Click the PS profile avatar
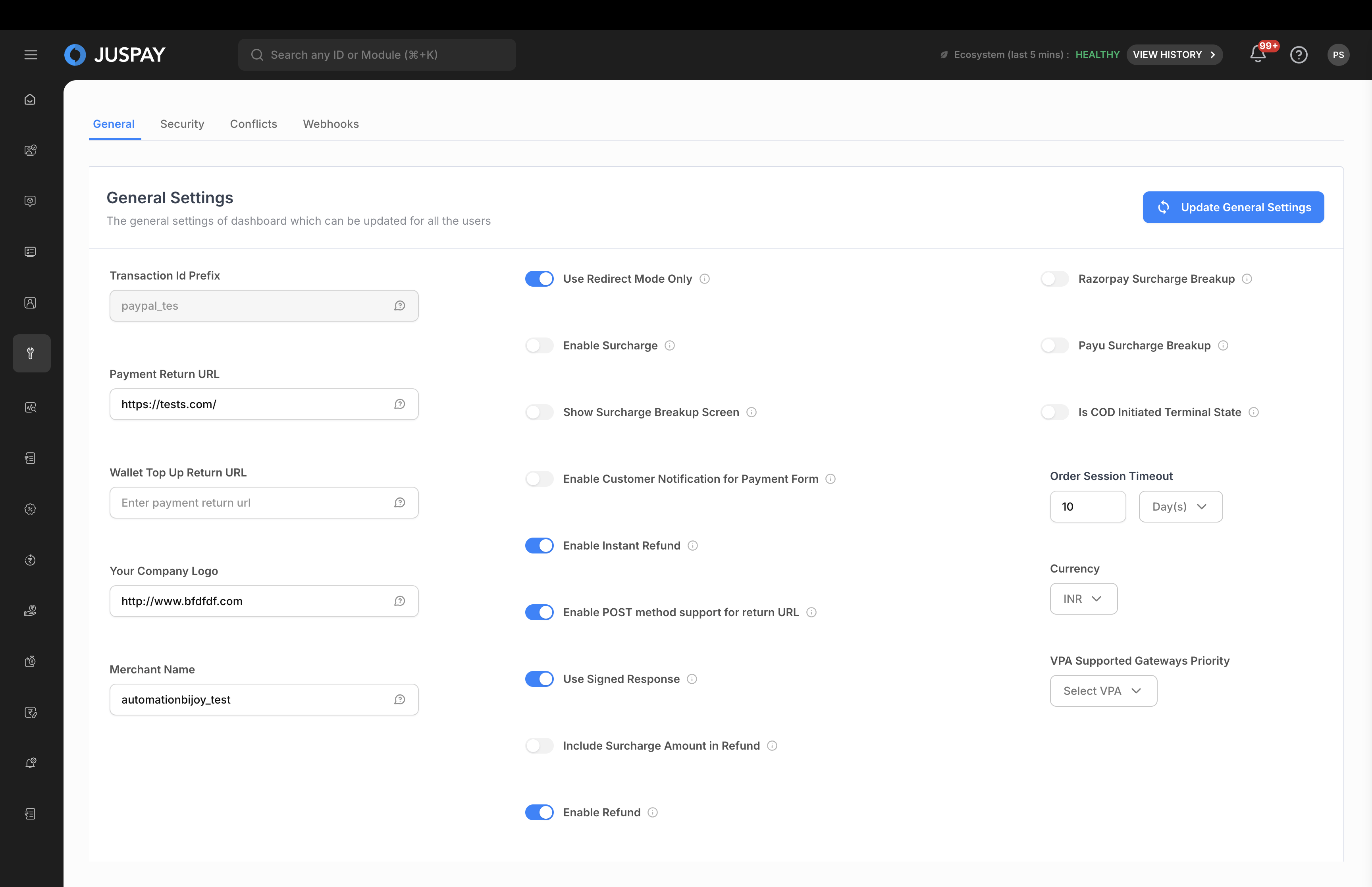This screenshot has height=887, width=1372. coord(1338,55)
